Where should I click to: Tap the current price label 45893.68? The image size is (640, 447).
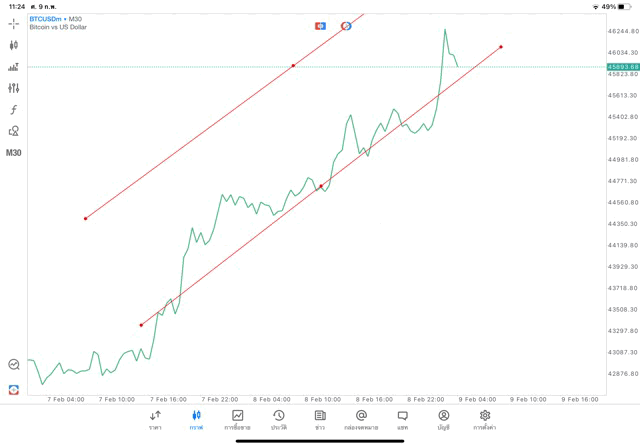(622, 67)
